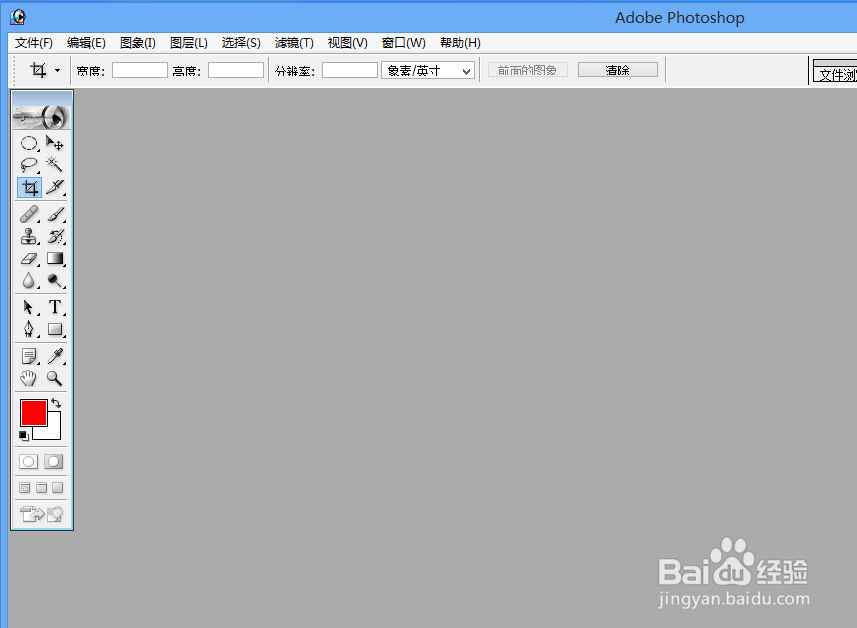The image size is (857, 628).
Task: Select the History Brush tool
Action: point(55,236)
